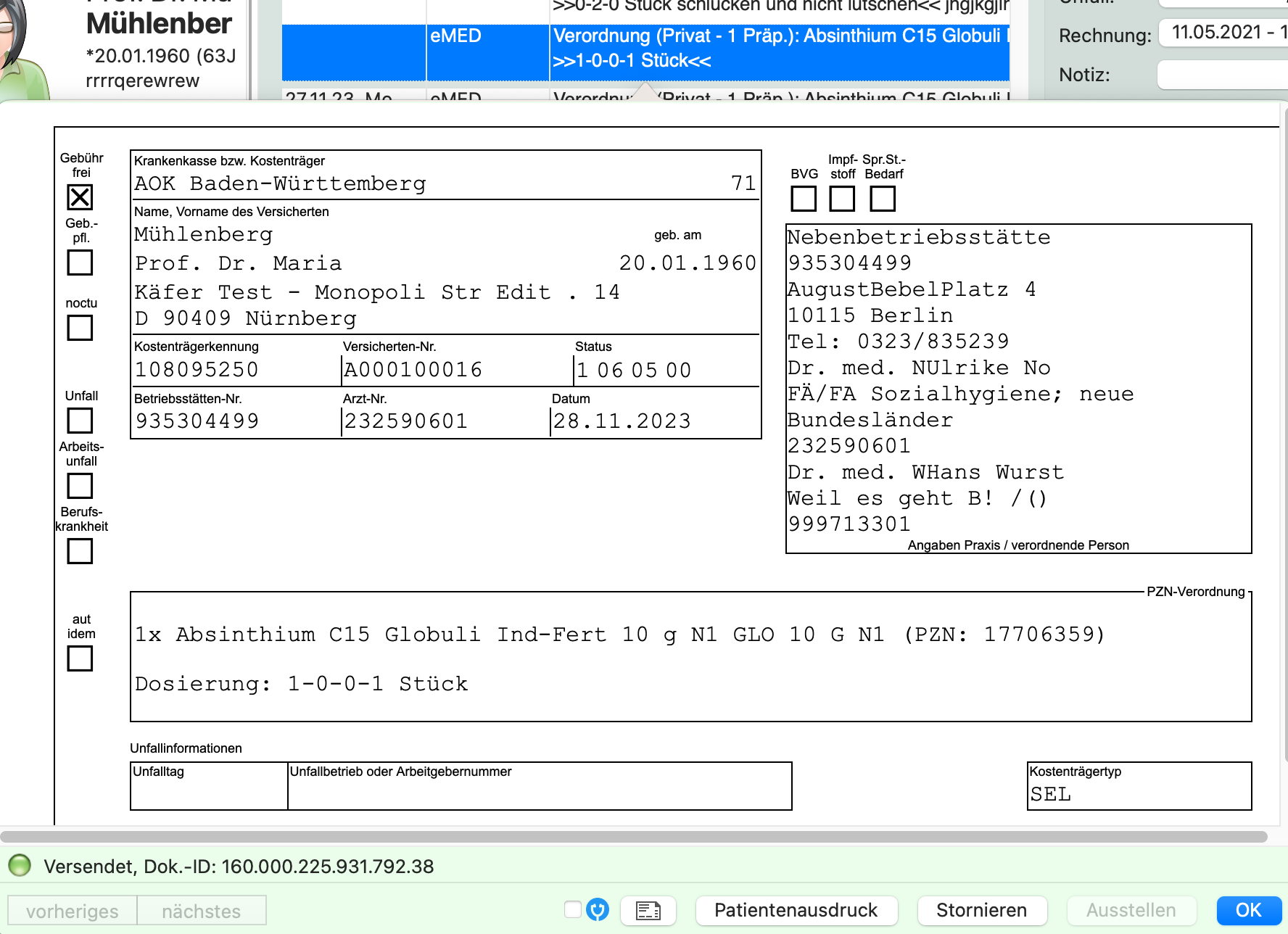Confirm with the OK button
The image size is (1288, 934).
click(1249, 910)
